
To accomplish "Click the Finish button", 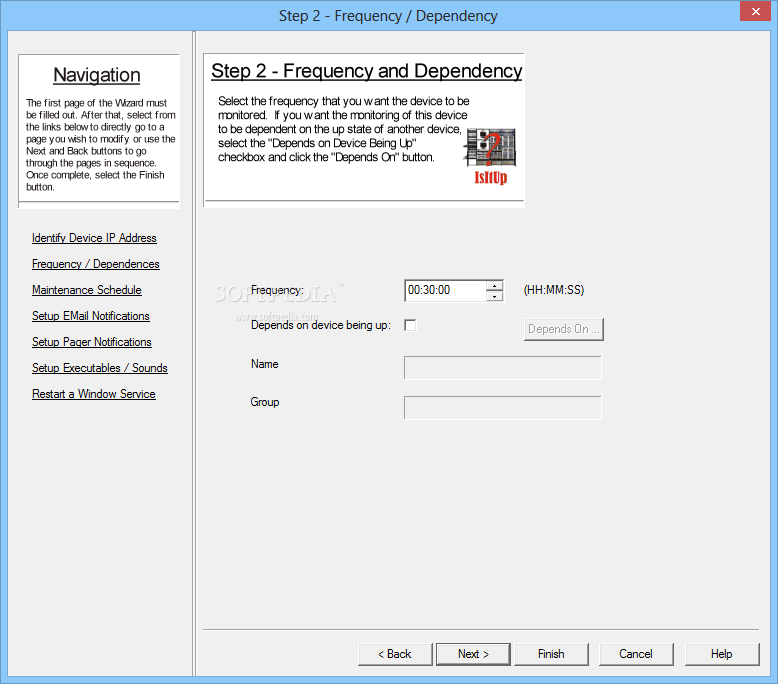I will point(551,654).
